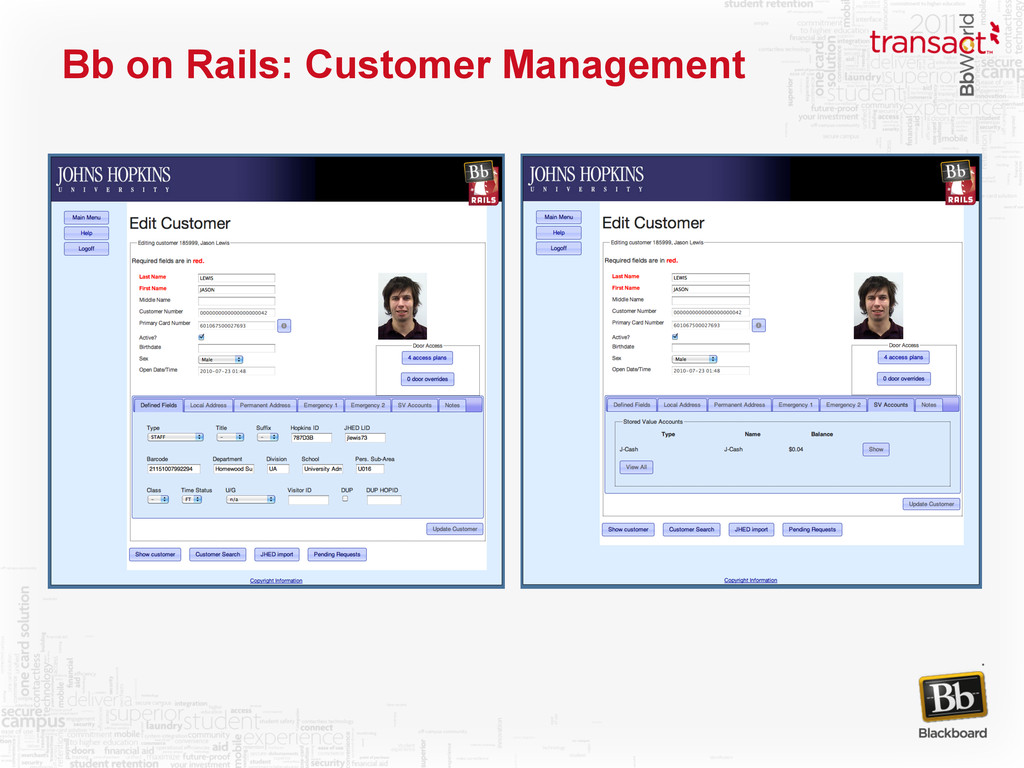The height and width of the screenshot is (768, 1024).
Task: Select Defined Fields tab in left window
Action: (159, 406)
